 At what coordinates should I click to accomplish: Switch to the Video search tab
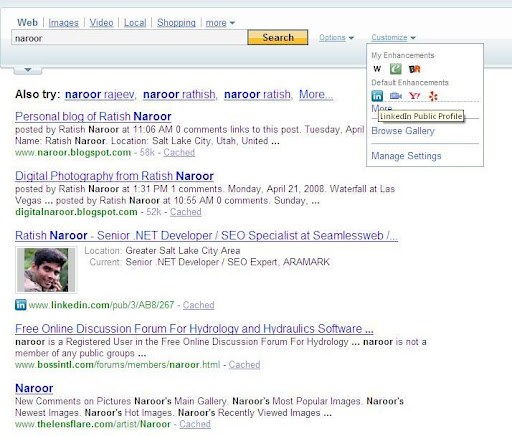click(101, 23)
